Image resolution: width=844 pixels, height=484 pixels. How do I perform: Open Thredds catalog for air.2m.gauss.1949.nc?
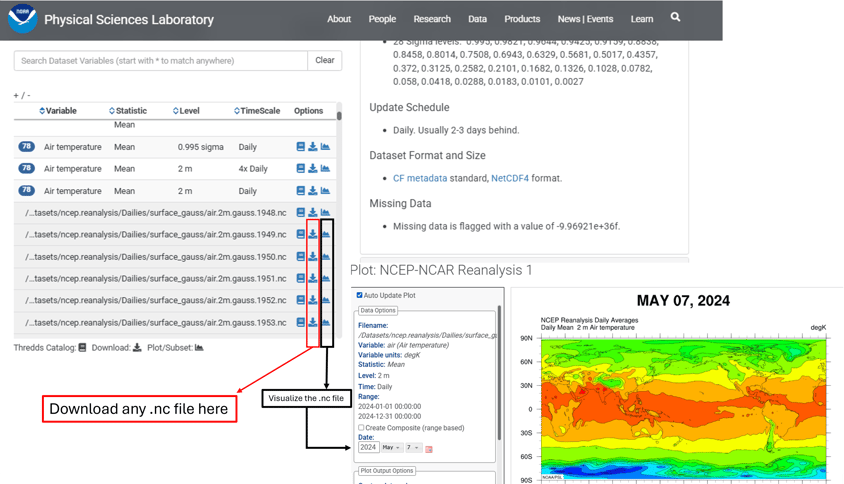(301, 234)
